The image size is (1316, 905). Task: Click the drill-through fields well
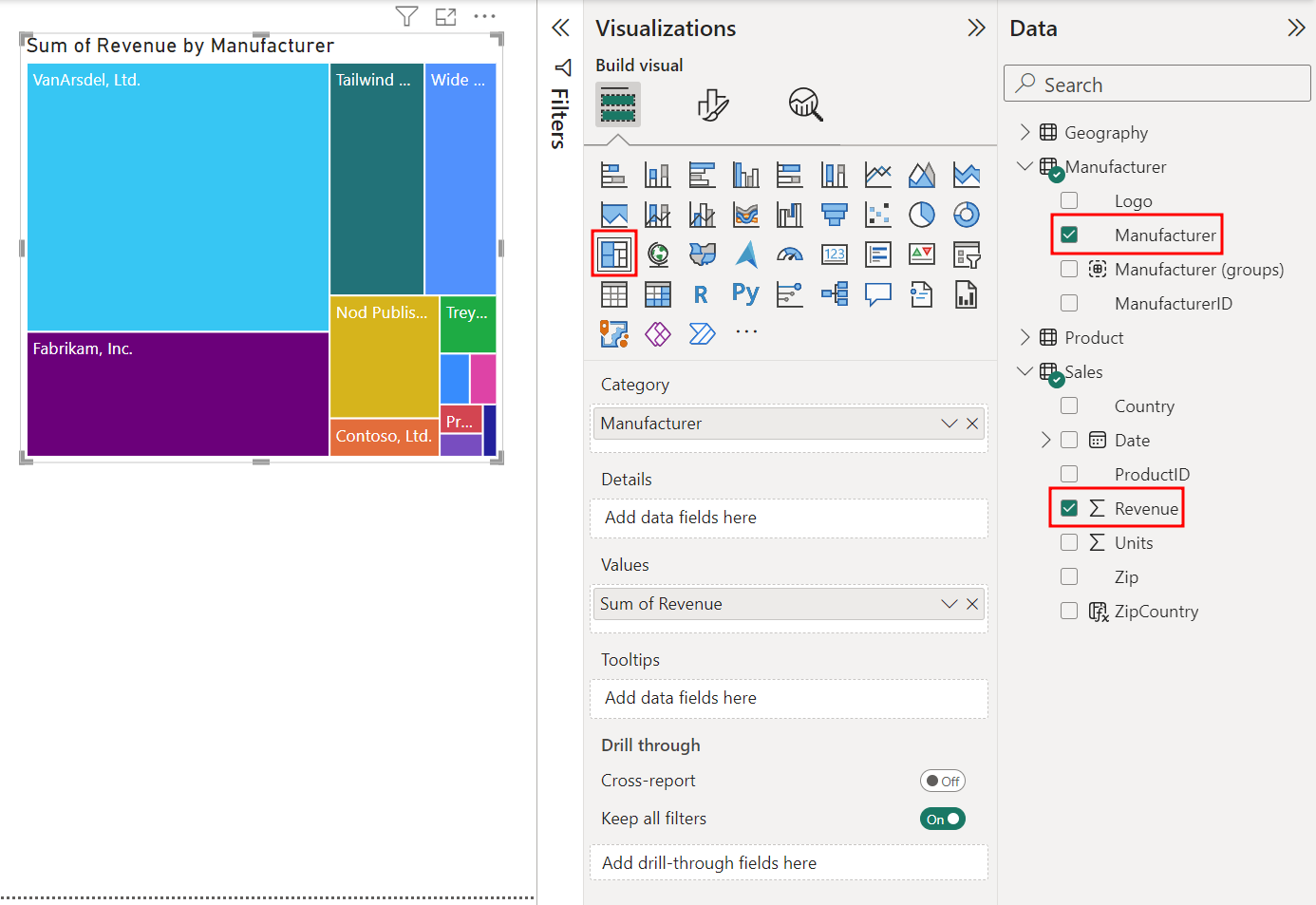point(789,863)
